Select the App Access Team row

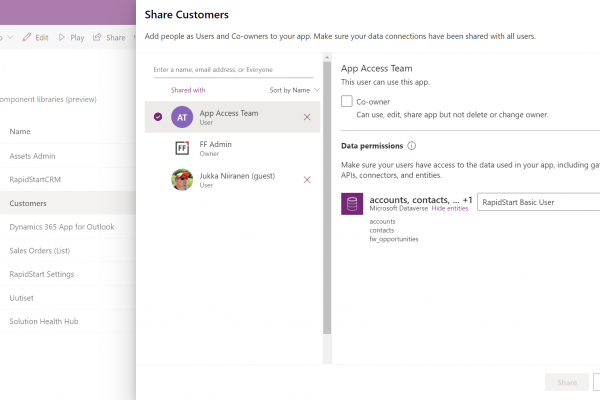pyautogui.click(x=232, y=117)
